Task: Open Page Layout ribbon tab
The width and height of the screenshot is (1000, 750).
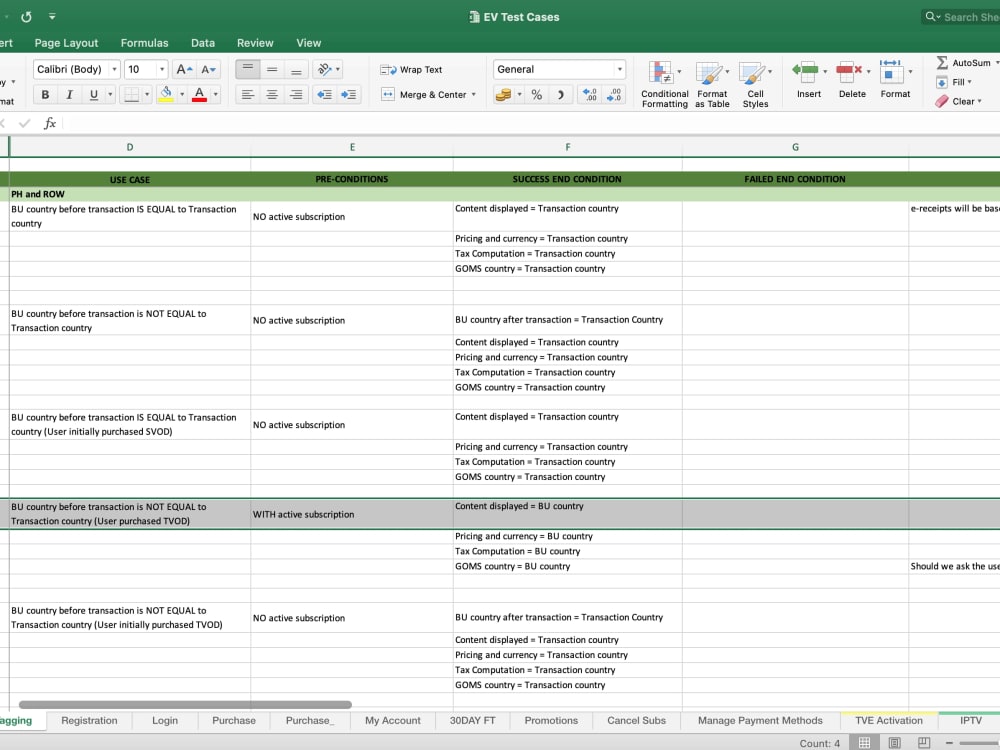Action: tap(66, 43)
